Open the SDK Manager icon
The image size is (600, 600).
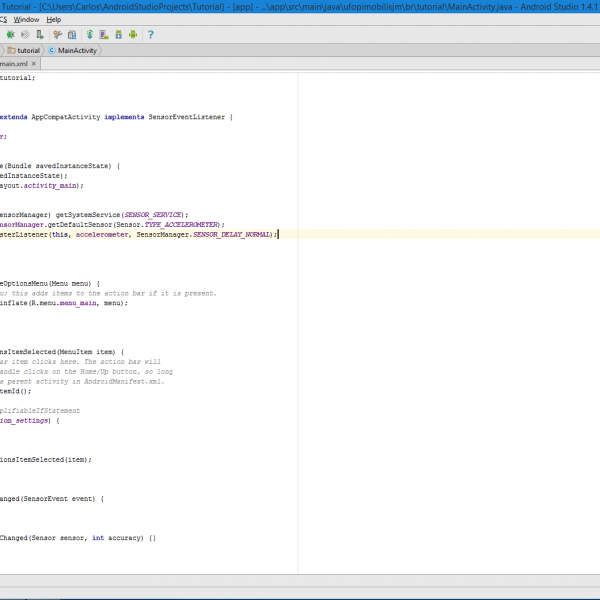118,35
